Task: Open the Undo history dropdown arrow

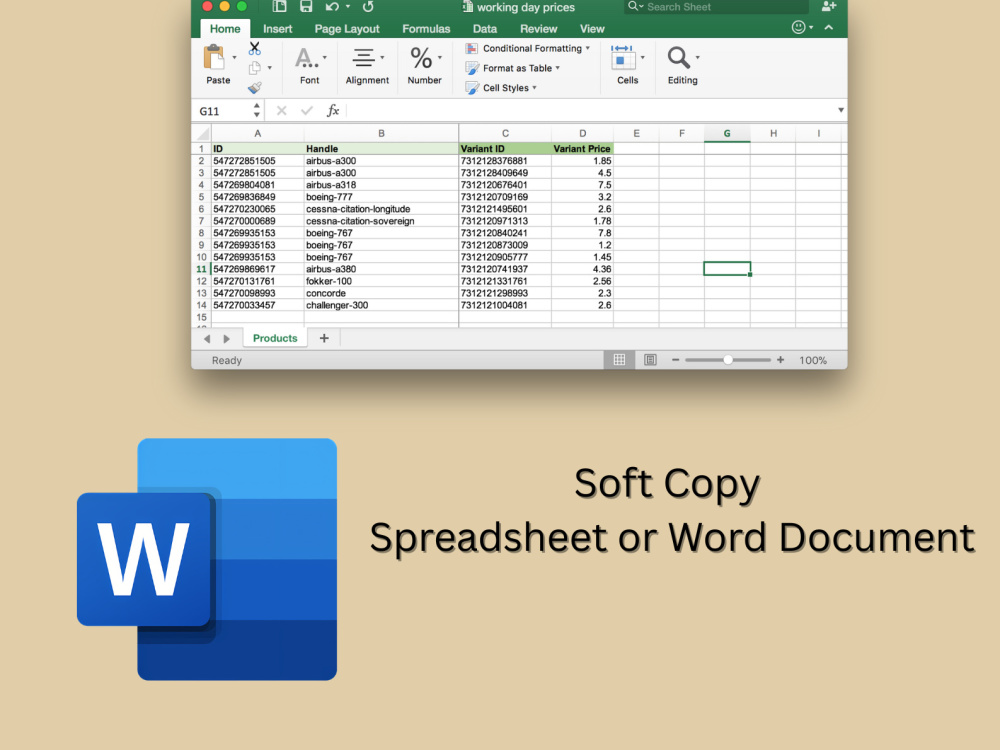Action: pos(348,6)
